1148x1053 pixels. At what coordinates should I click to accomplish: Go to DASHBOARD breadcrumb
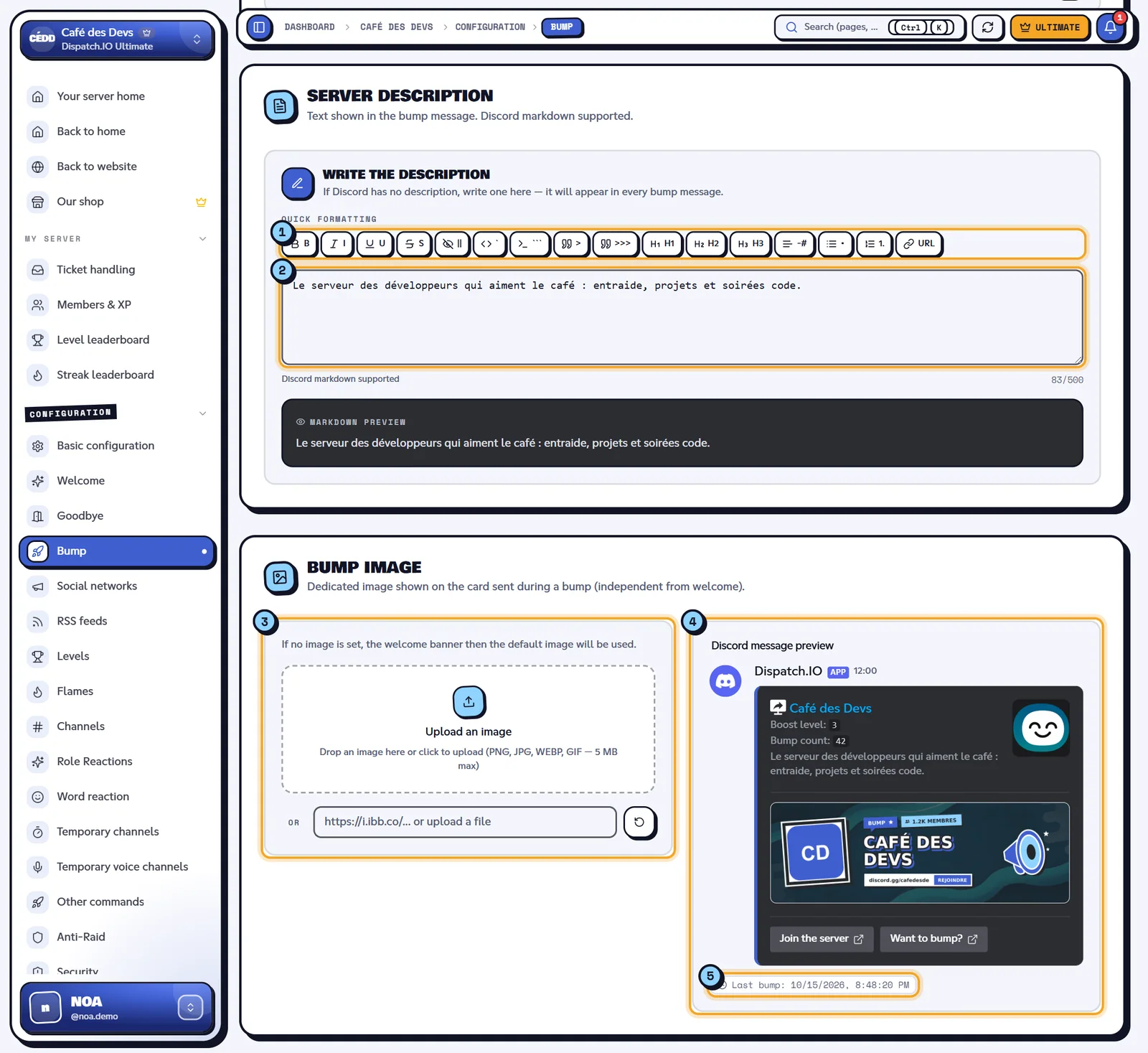tap(309, 27)
